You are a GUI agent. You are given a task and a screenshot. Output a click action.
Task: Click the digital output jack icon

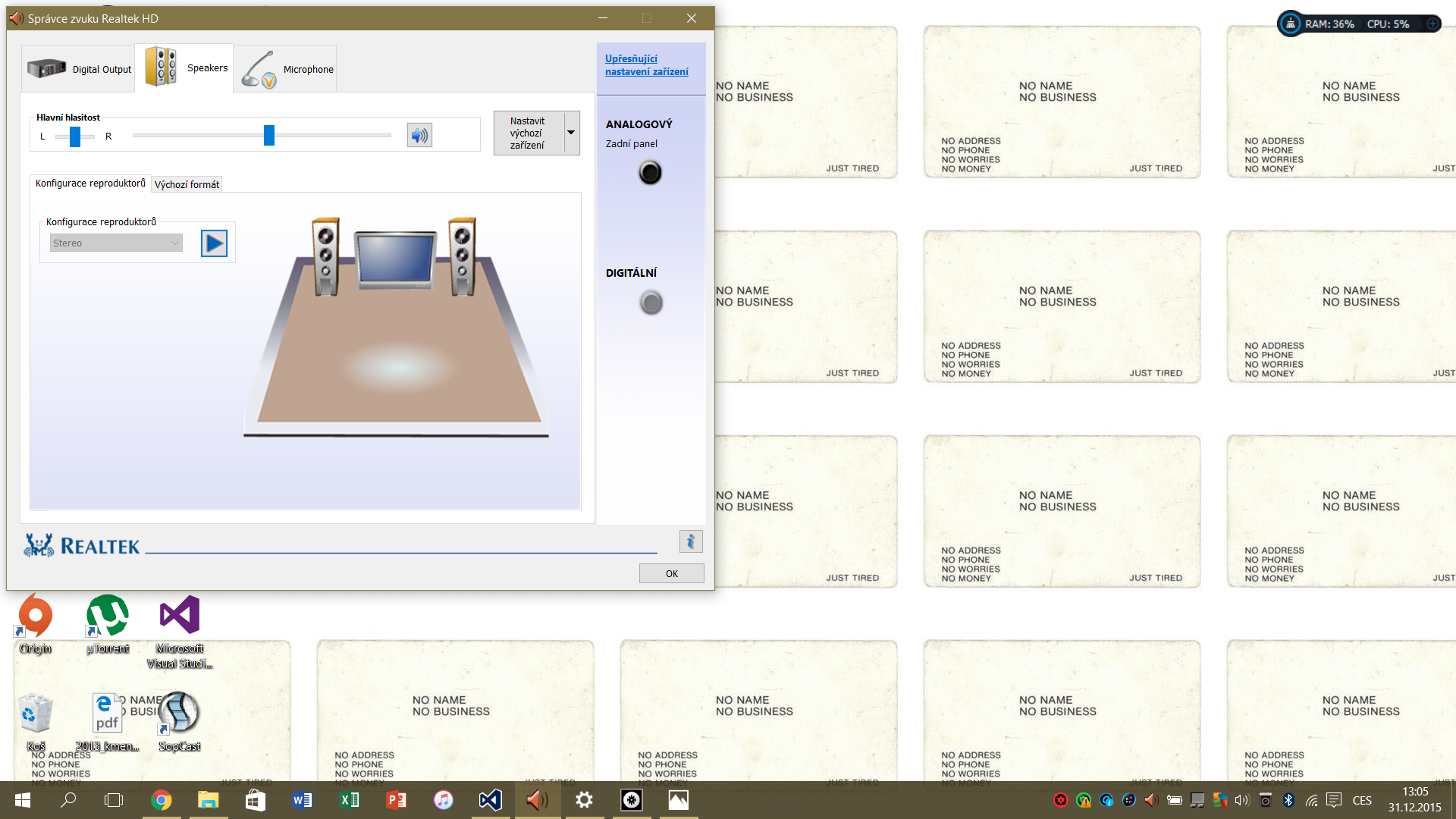651,303
